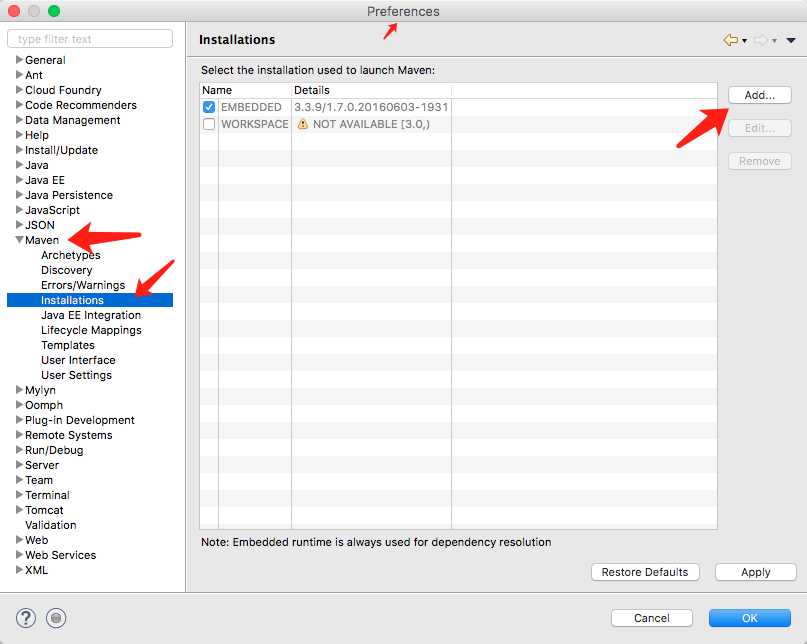Sort by the Details column header
The width and height of the screenshot is (807, 644).
(371, 90)
